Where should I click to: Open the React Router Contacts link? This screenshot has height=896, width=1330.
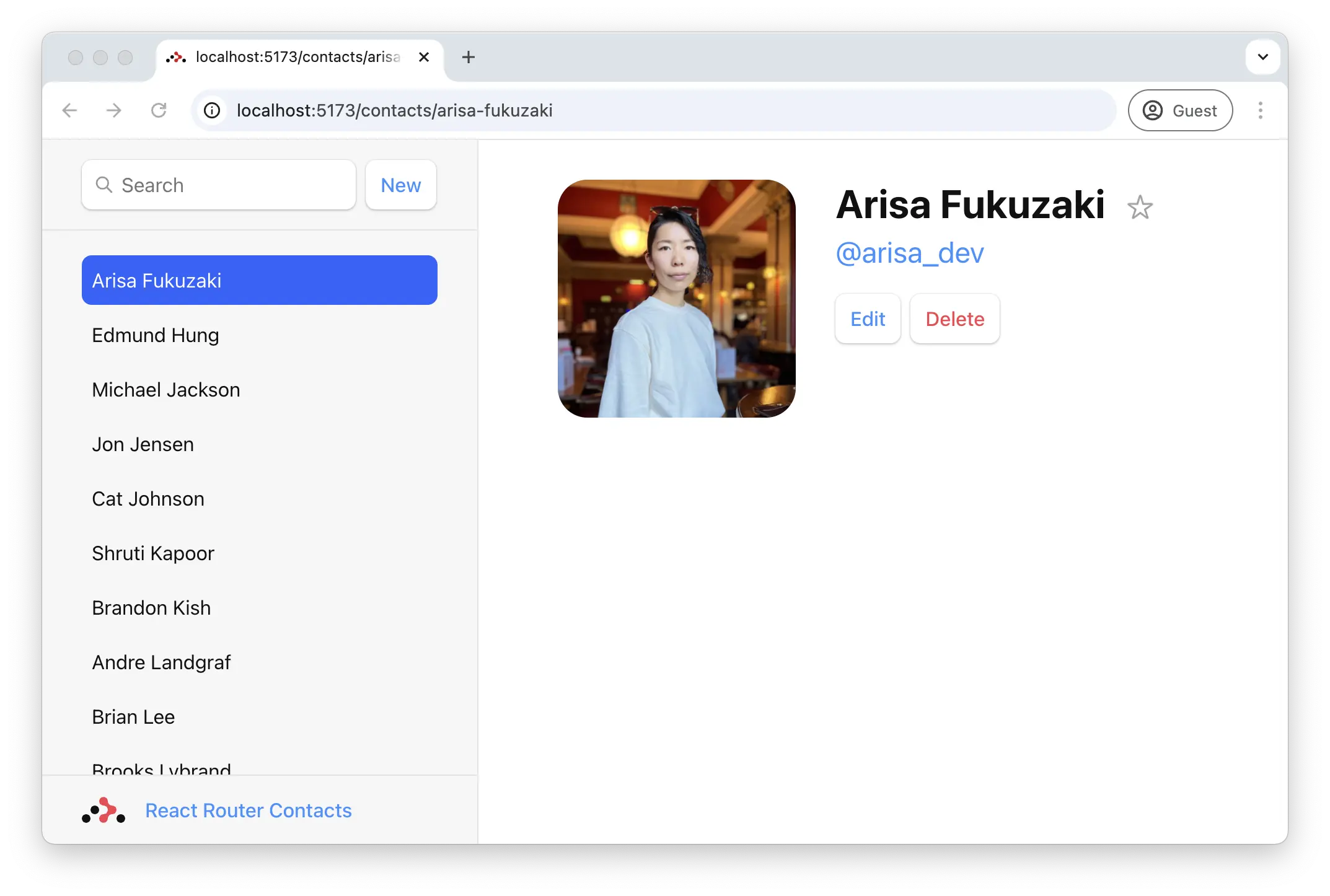pos(249,810)
